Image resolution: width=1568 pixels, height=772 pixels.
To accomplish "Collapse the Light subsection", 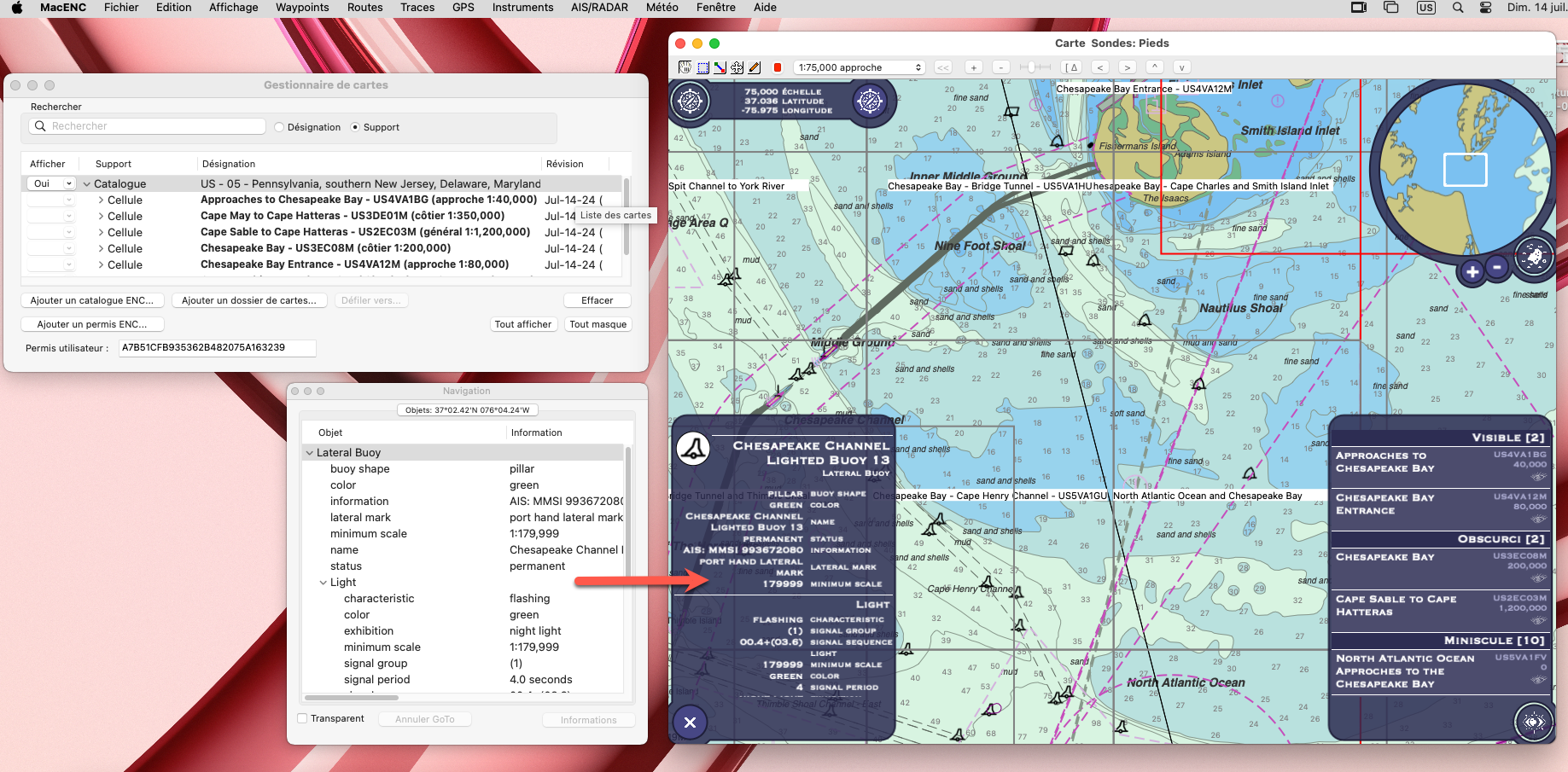I will 323,583.
